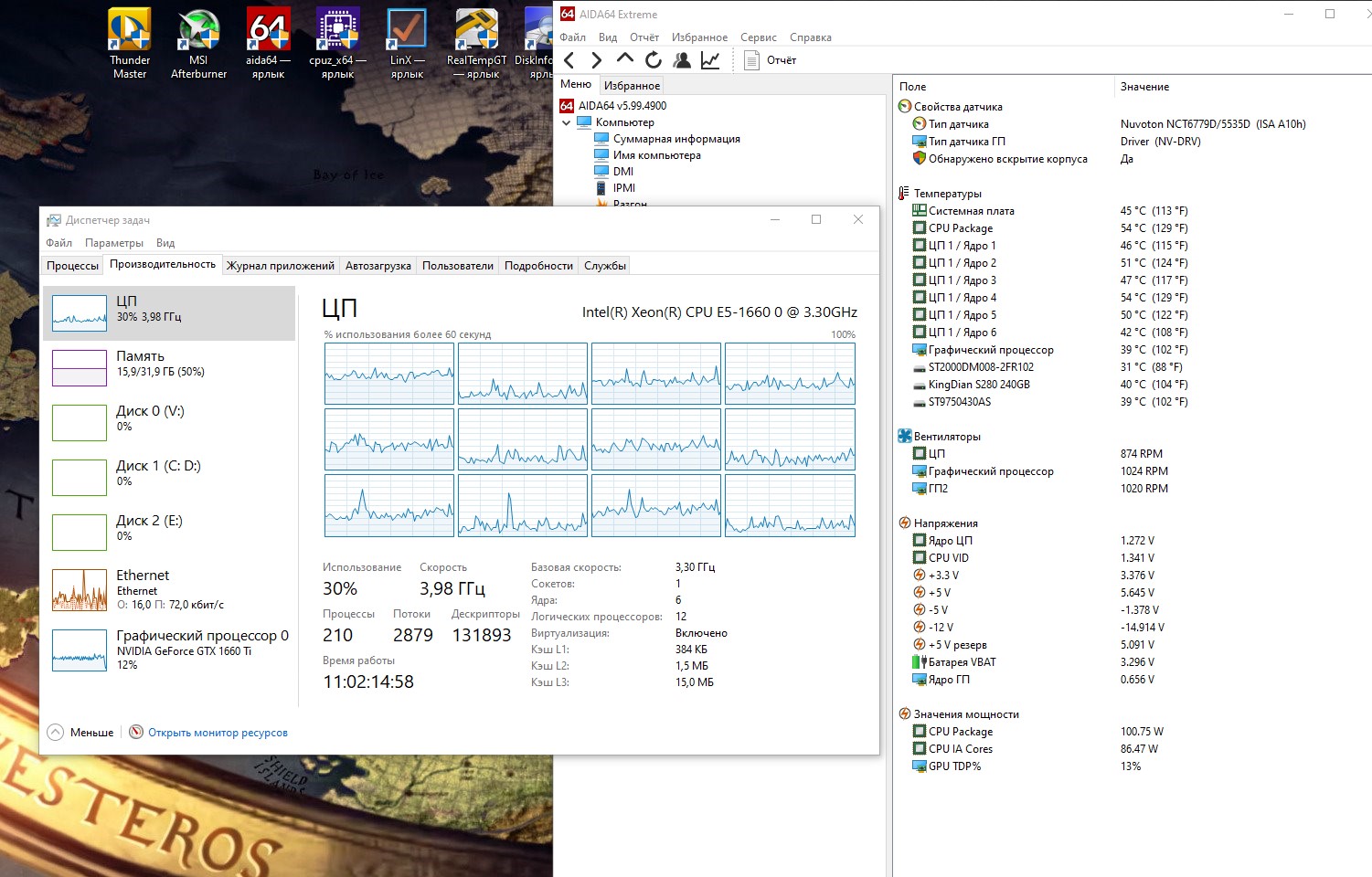1372x877 pixels.
Task: Click Открыть монитор ресурсов link
Action: (218, 733)
